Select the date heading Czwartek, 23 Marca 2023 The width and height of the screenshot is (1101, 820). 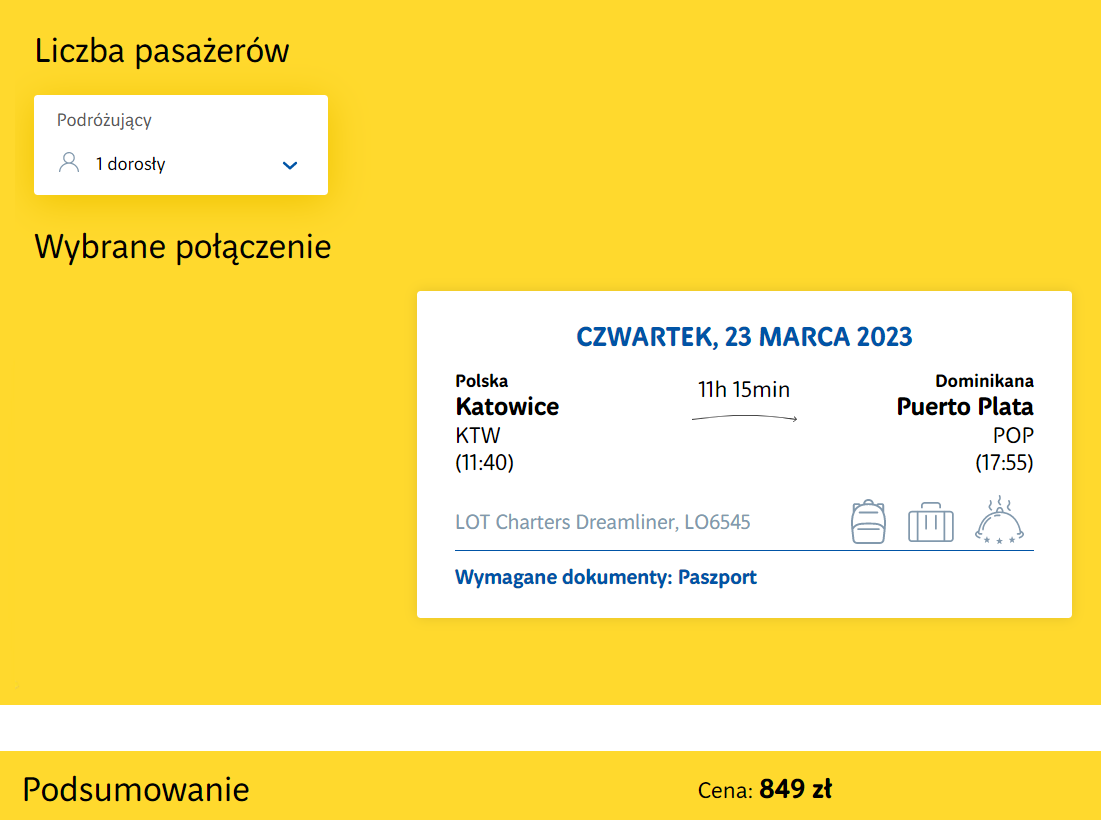coord(744,337)
